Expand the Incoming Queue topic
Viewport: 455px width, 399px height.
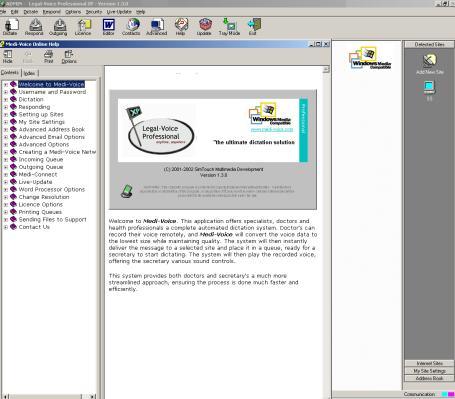tap(5, 160)
